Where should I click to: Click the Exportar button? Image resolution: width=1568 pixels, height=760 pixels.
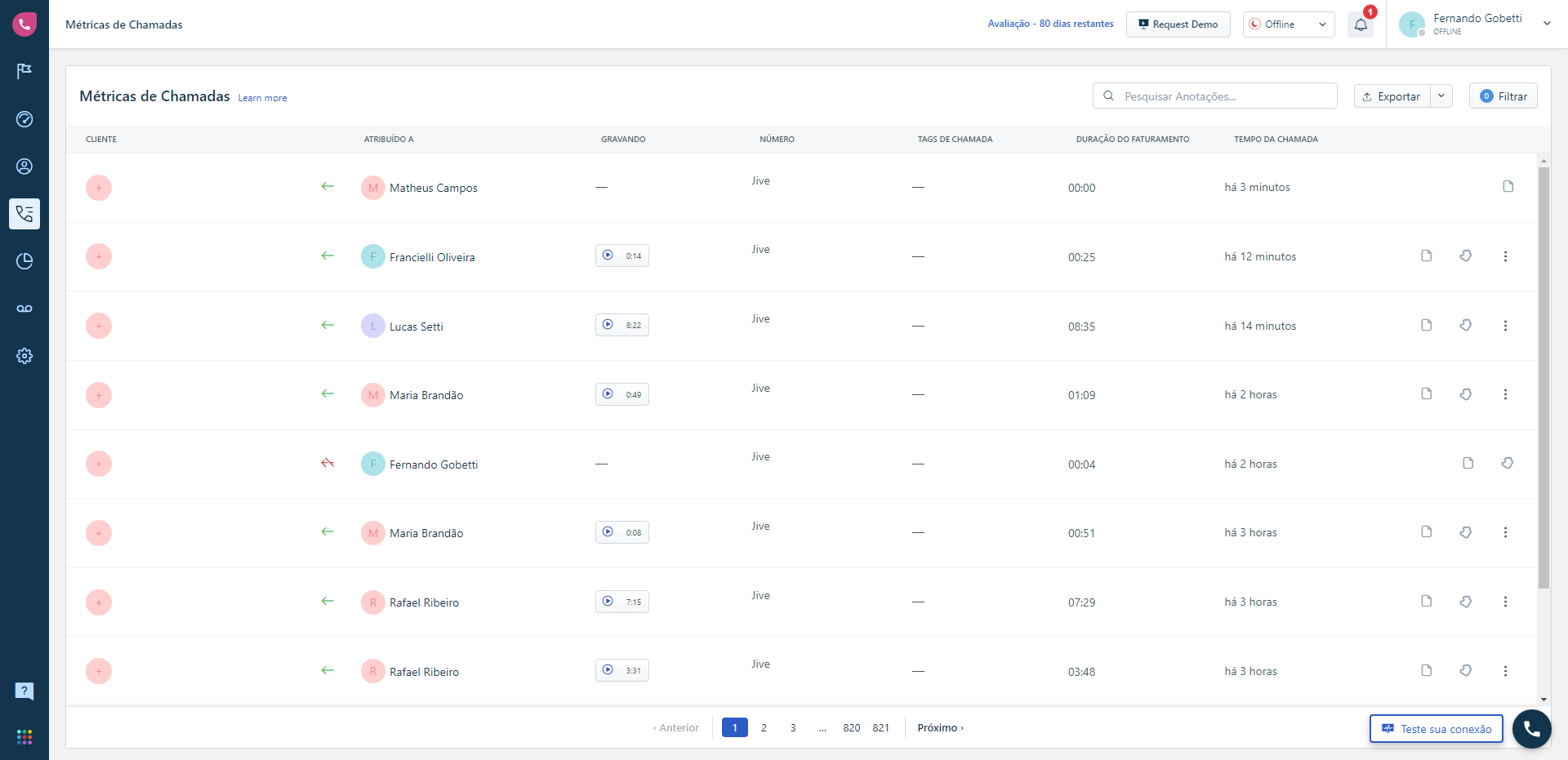pos(1392,96)
